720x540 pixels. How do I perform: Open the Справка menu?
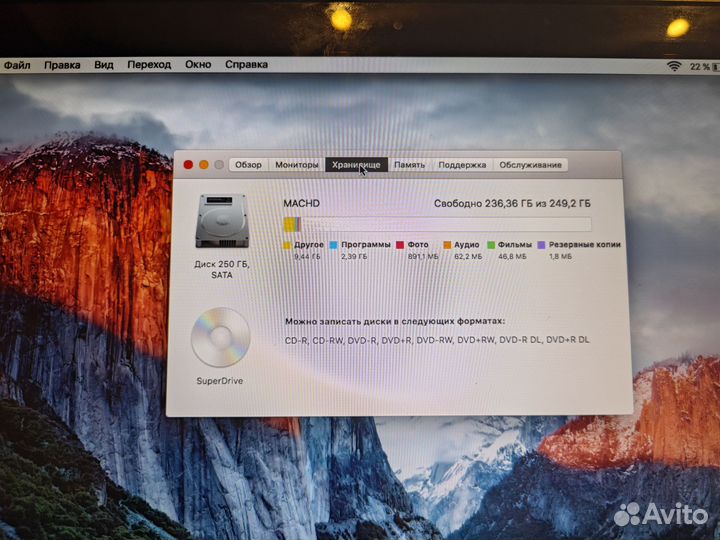pyautogui.click(x=246, y=64)
